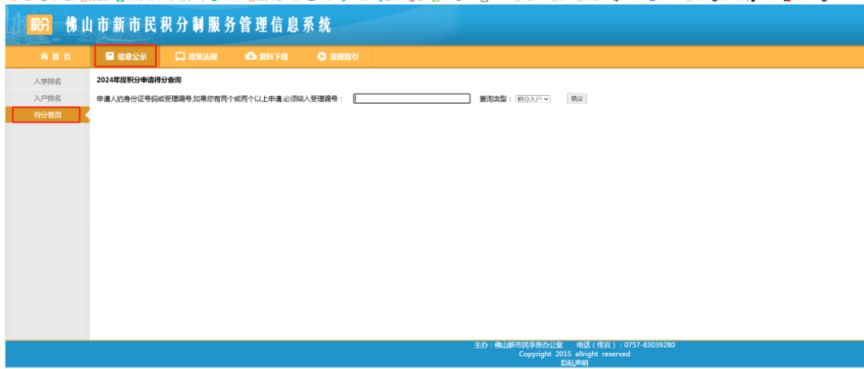The width and height of the screenshot is (864, 369).
Task: Click the 信息公示 tab icon
Action: 110,56
